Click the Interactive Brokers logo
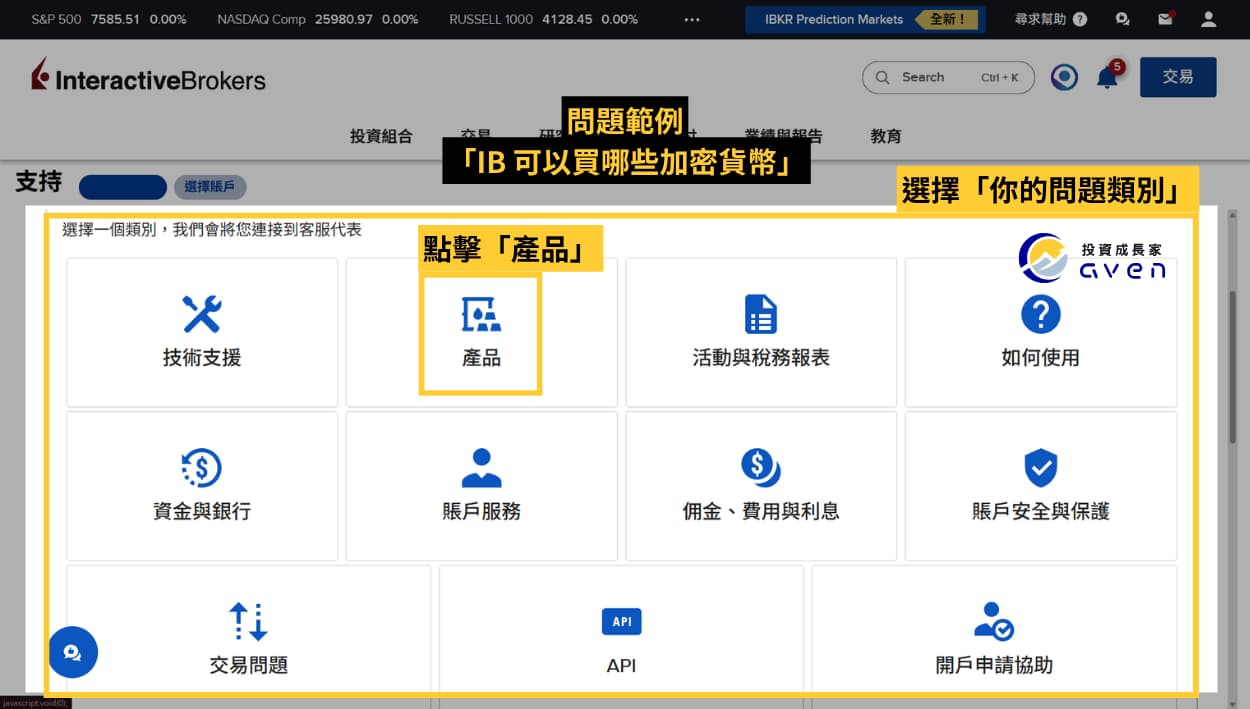The image size is (1250, 709). (148, 77)
